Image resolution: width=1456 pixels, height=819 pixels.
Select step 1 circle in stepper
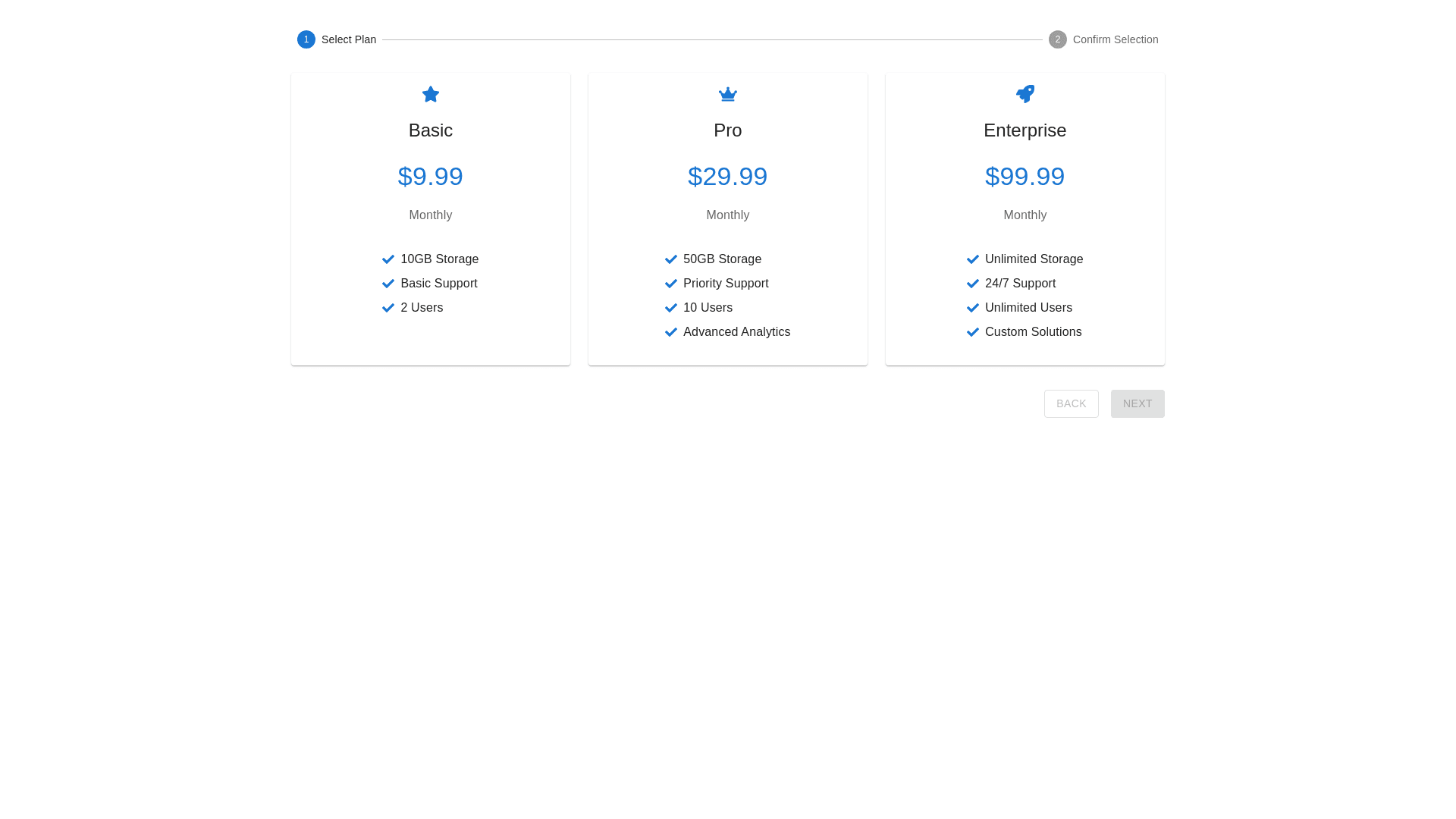[x=306, y=39]
